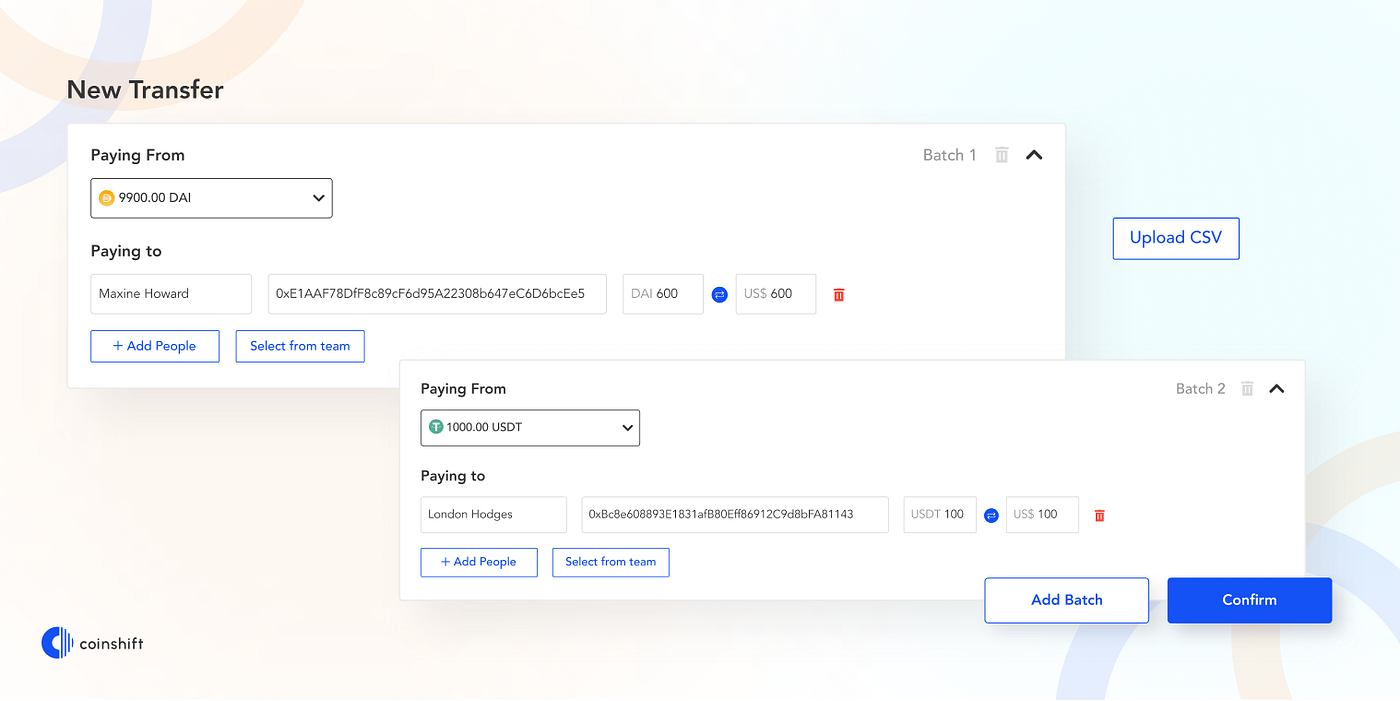Click Add People in Batch 1

tap(155, 346)
